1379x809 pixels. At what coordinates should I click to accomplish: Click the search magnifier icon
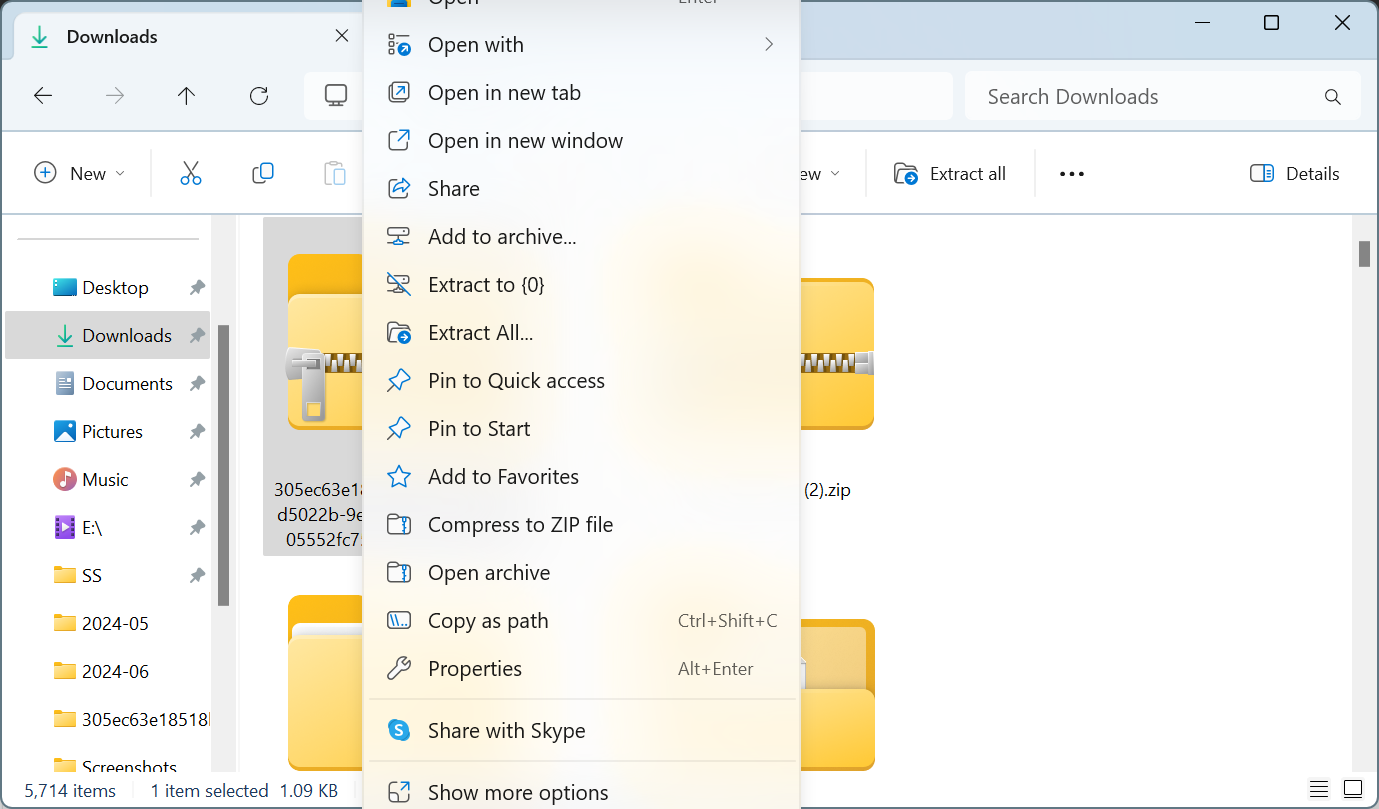1332,96
